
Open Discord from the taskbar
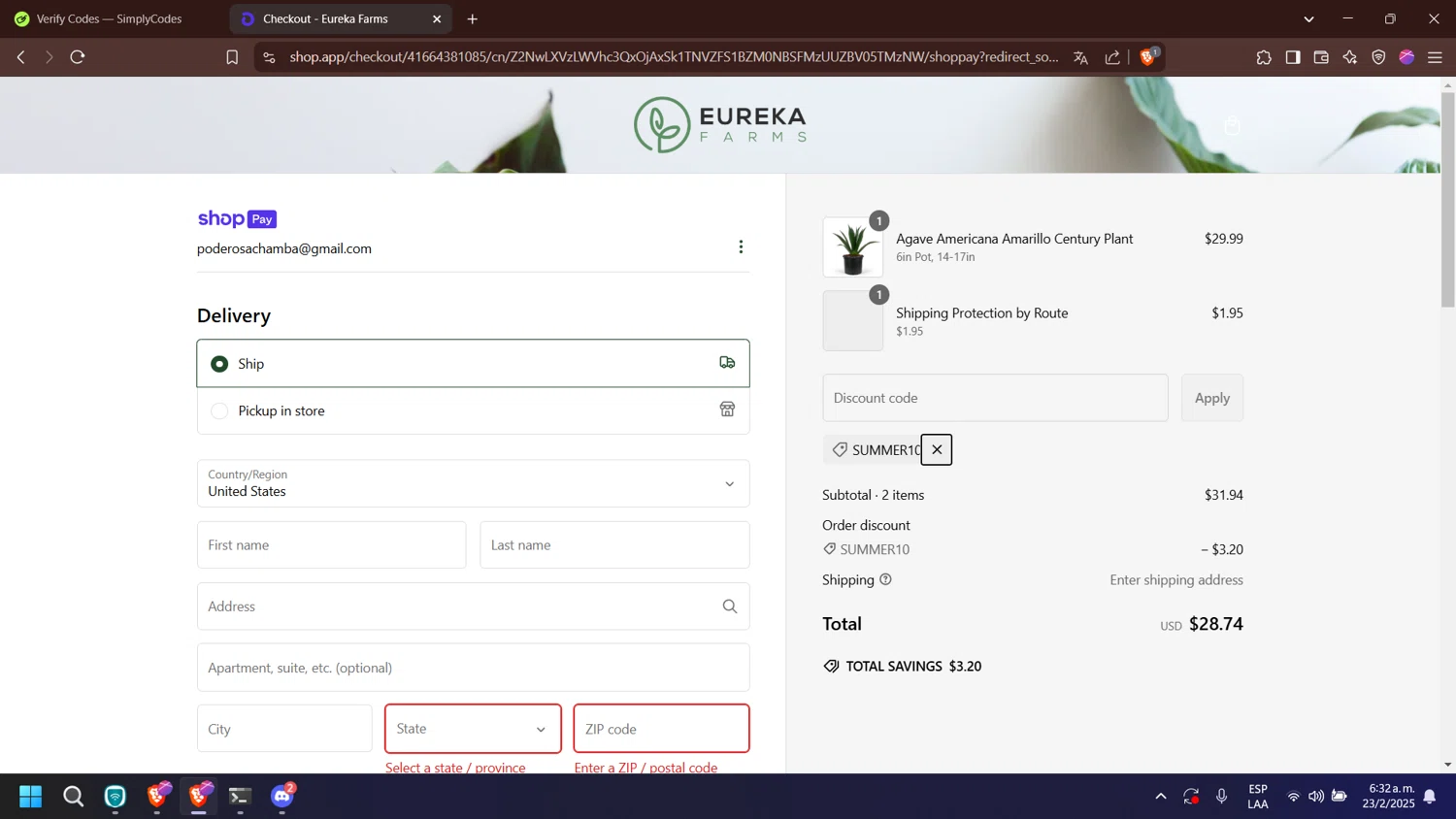[282, 796]
